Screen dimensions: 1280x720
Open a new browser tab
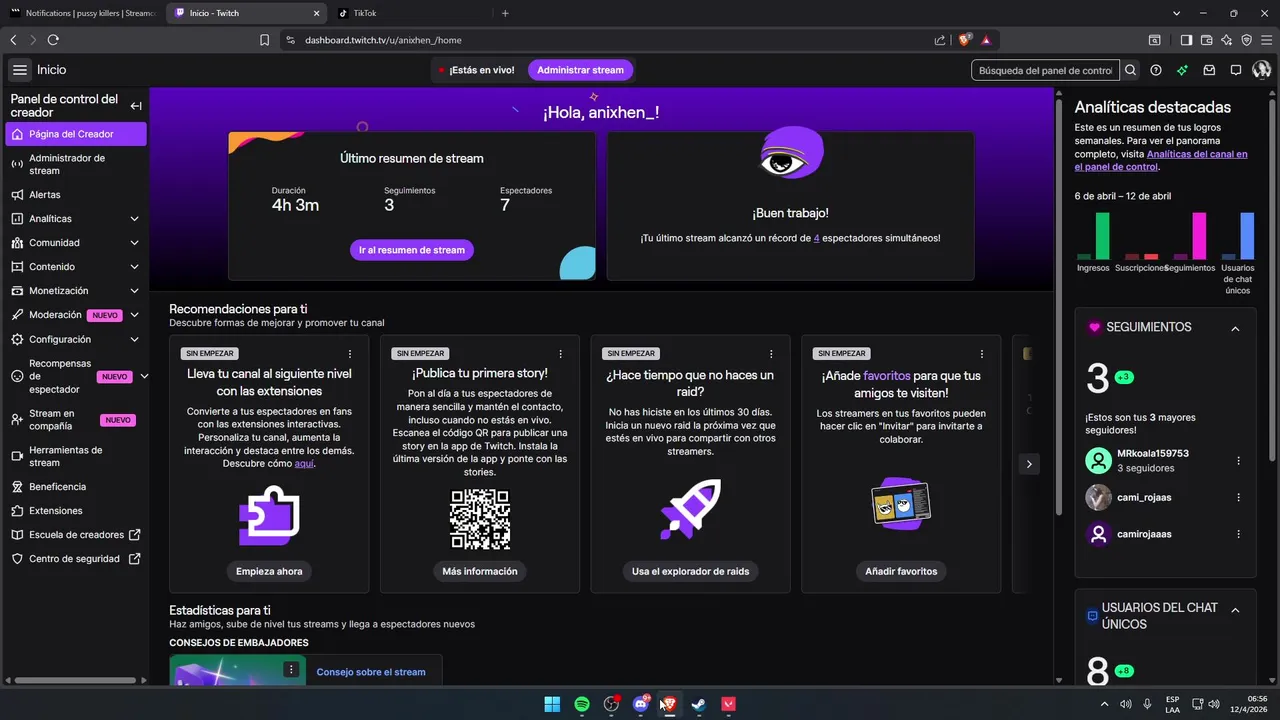tap(505, 13)
